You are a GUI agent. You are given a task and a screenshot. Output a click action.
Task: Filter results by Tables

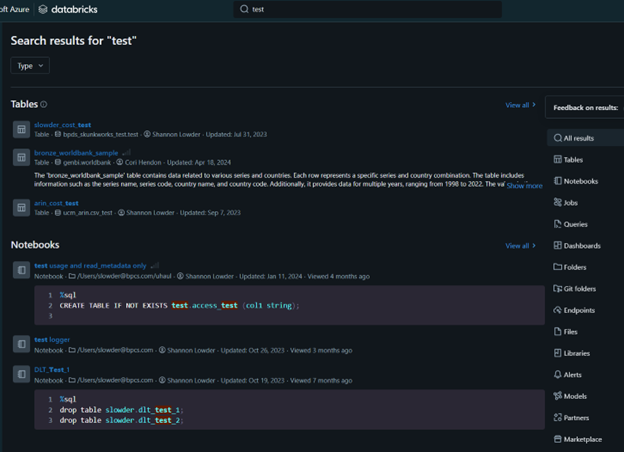[568, 160]
